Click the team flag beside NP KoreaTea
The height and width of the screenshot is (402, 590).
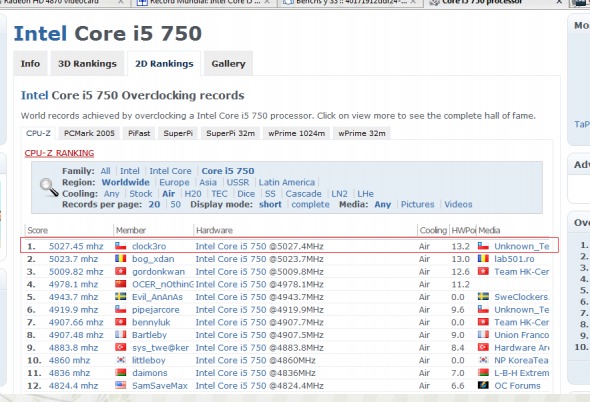(x=483, y=360)
